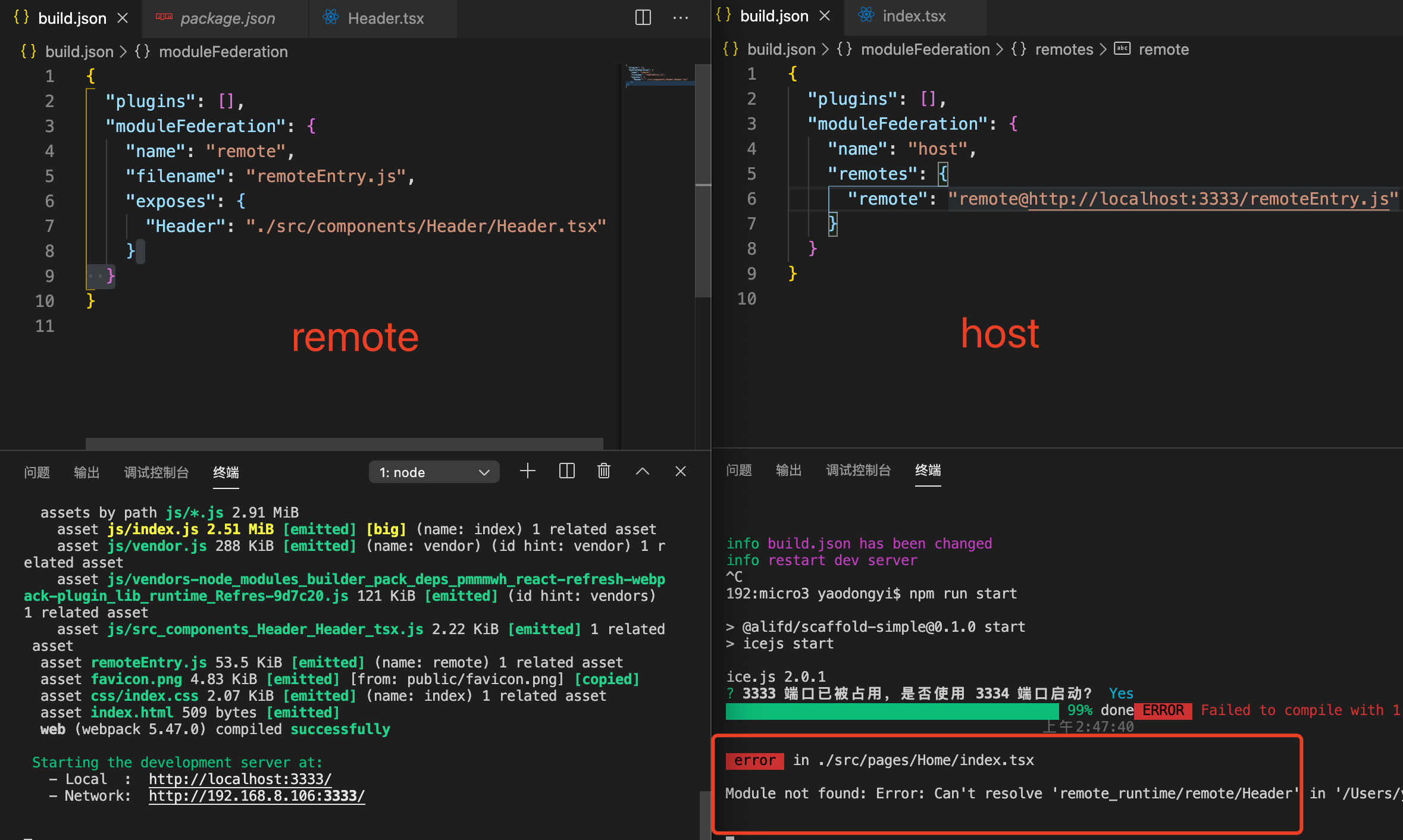This screenshot has height=840, width=1403.
Task: Click the React icon on the Header.tsx tab
Action: coord(331,18)
